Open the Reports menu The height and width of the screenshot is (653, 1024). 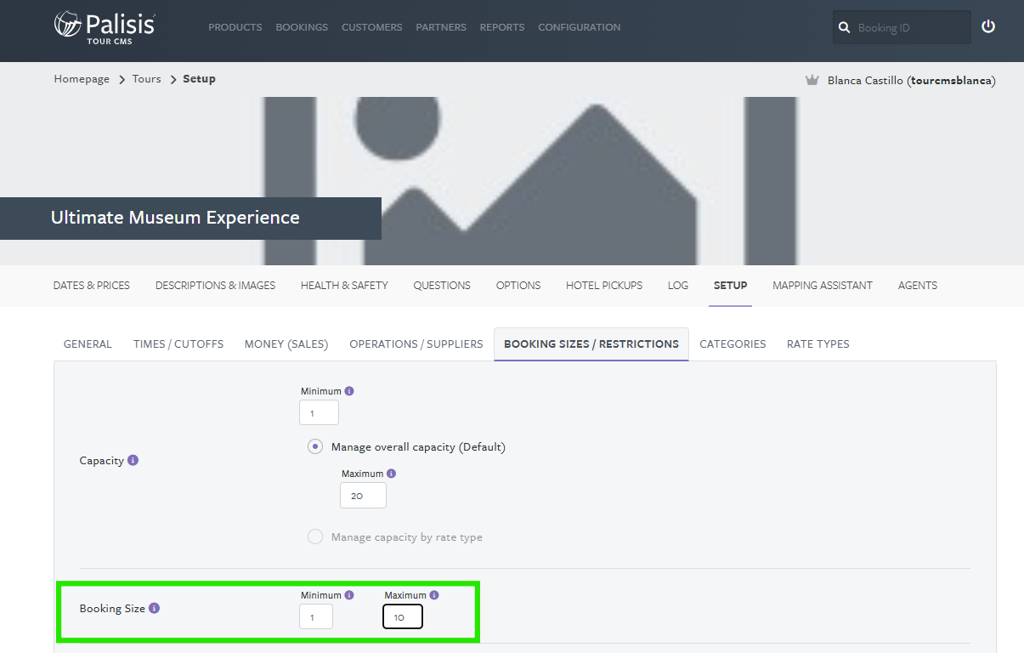502,27
